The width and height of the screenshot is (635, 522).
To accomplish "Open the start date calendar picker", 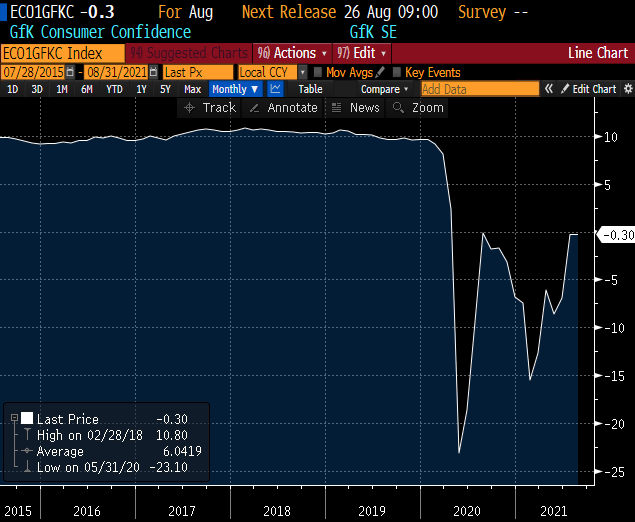I will 69,72.
